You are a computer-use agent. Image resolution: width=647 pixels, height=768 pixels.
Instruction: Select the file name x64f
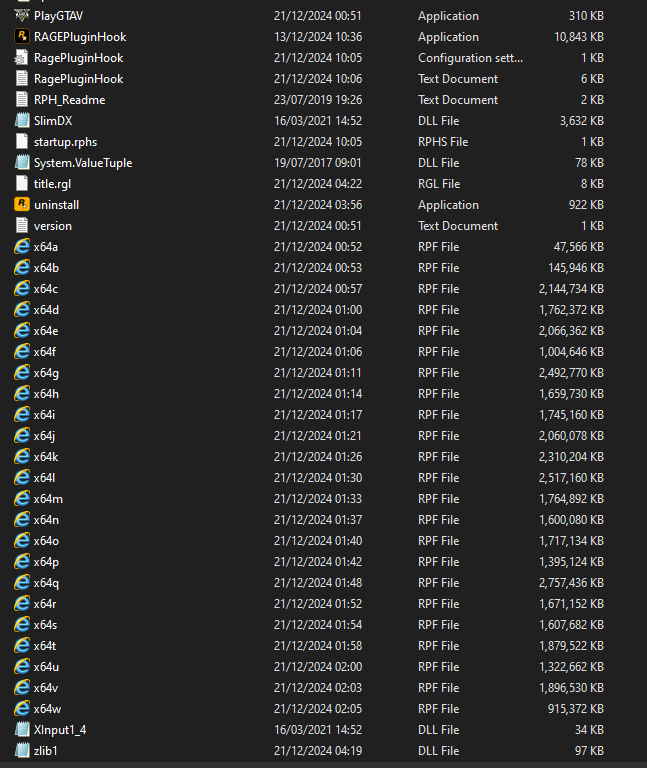coord(45,352)
